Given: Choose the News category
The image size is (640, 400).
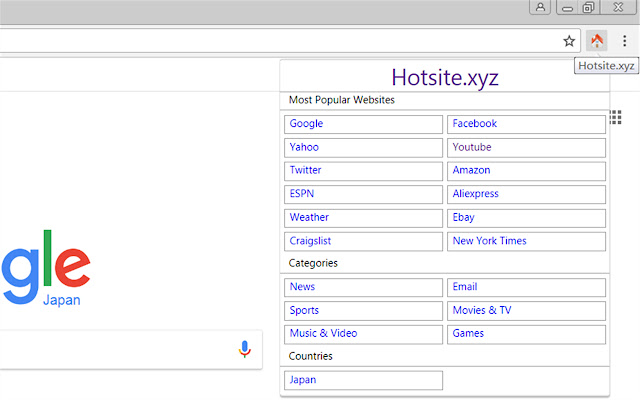Looking at the screenshot, I should pyautogui.click(x=363, y=287).
